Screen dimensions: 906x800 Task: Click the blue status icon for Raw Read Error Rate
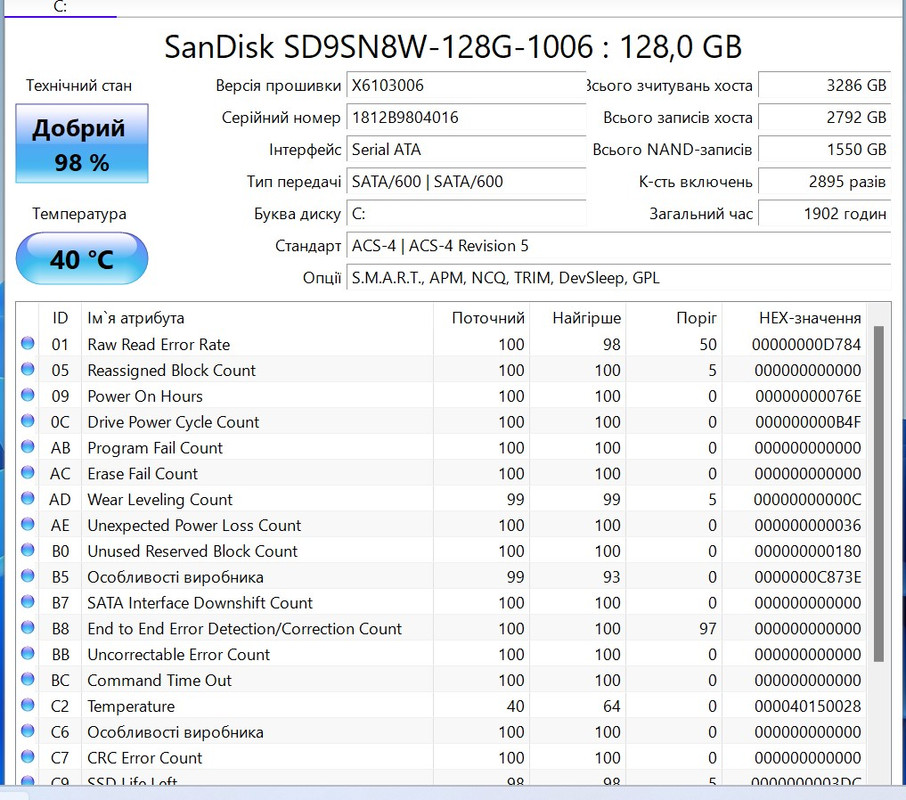coord(27,343)
